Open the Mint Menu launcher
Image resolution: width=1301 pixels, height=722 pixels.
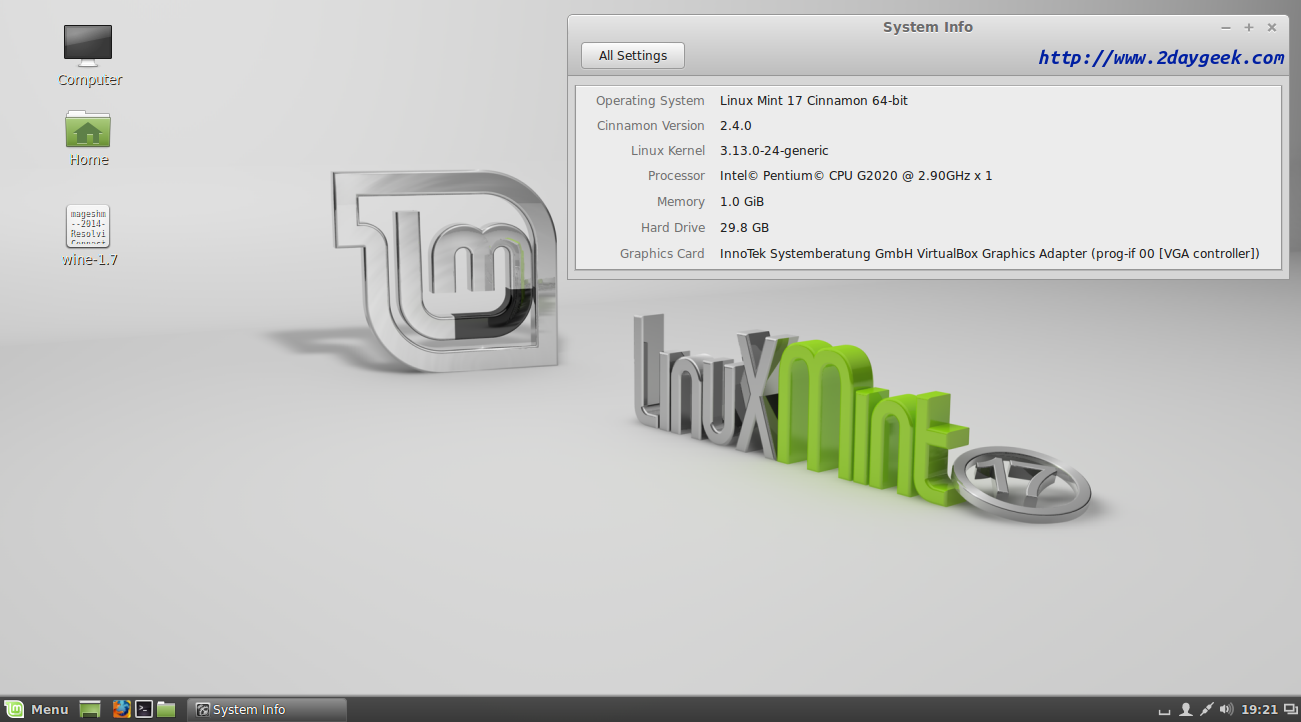point(38,709)
